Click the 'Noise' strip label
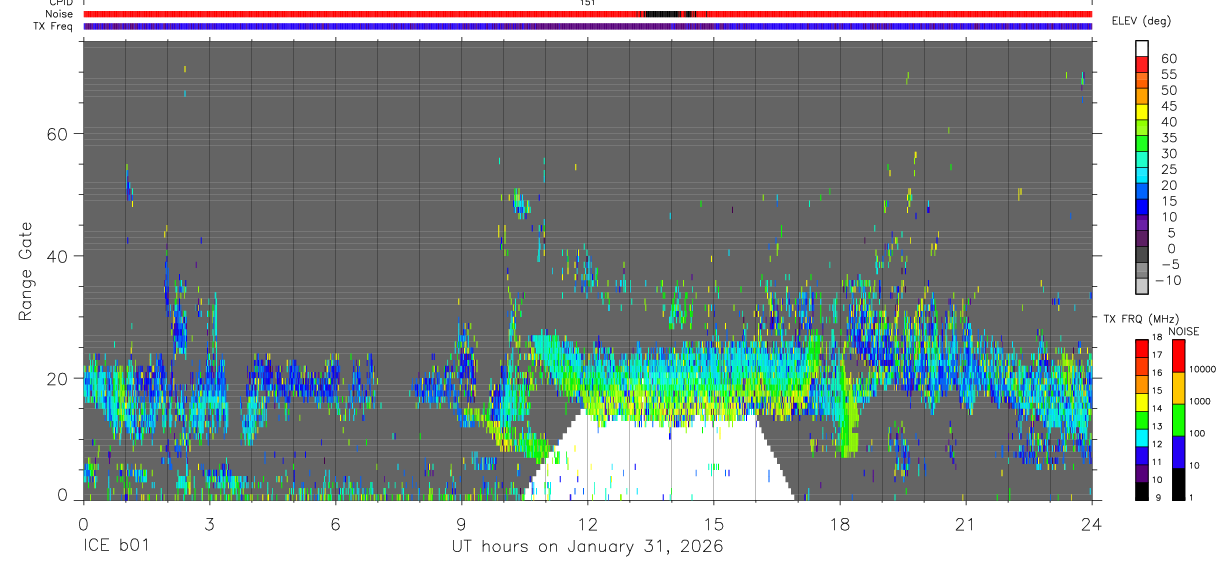This screenshot has height=567, width=1228. 58,14
